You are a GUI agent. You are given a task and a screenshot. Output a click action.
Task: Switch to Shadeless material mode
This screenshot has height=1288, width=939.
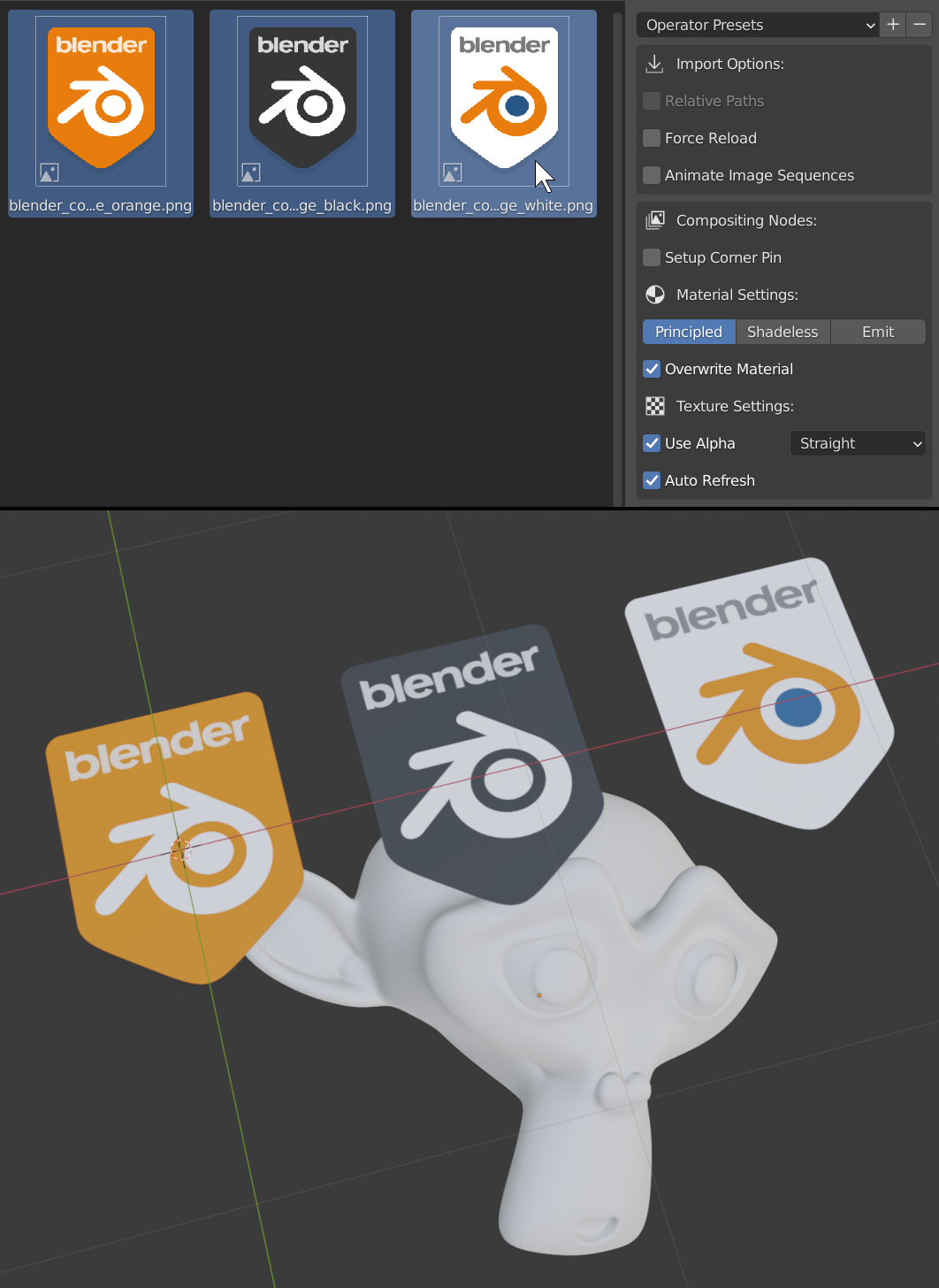782,332
